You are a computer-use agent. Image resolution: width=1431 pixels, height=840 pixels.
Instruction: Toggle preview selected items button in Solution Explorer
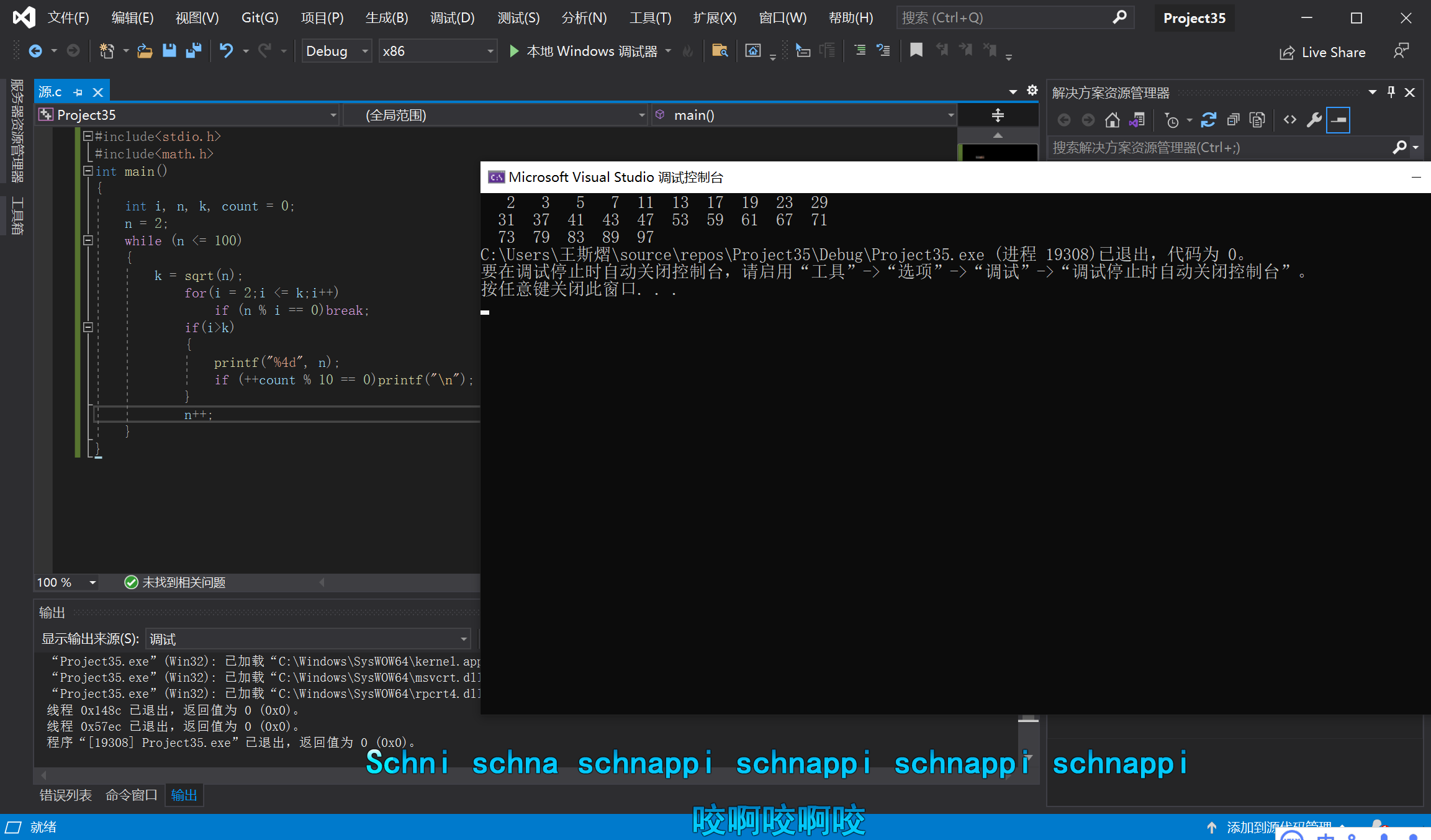1338,120
